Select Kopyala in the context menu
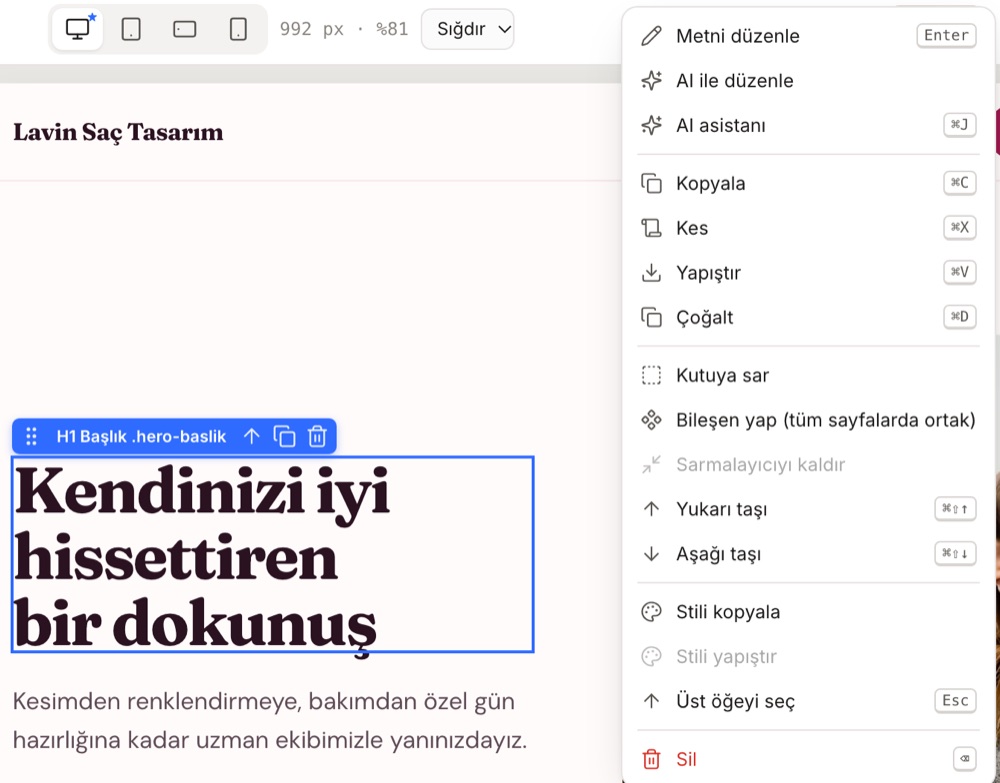 click(808, 183)
